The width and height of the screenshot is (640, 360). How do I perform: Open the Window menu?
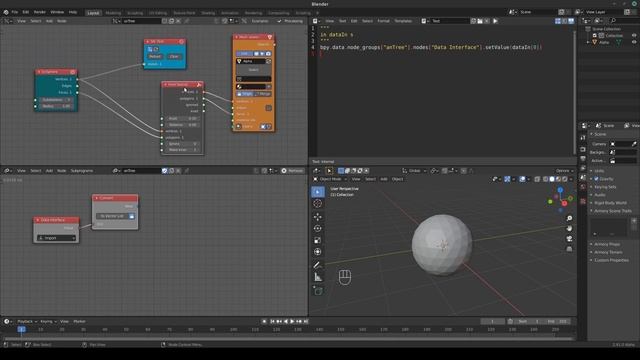coord(57,12)
